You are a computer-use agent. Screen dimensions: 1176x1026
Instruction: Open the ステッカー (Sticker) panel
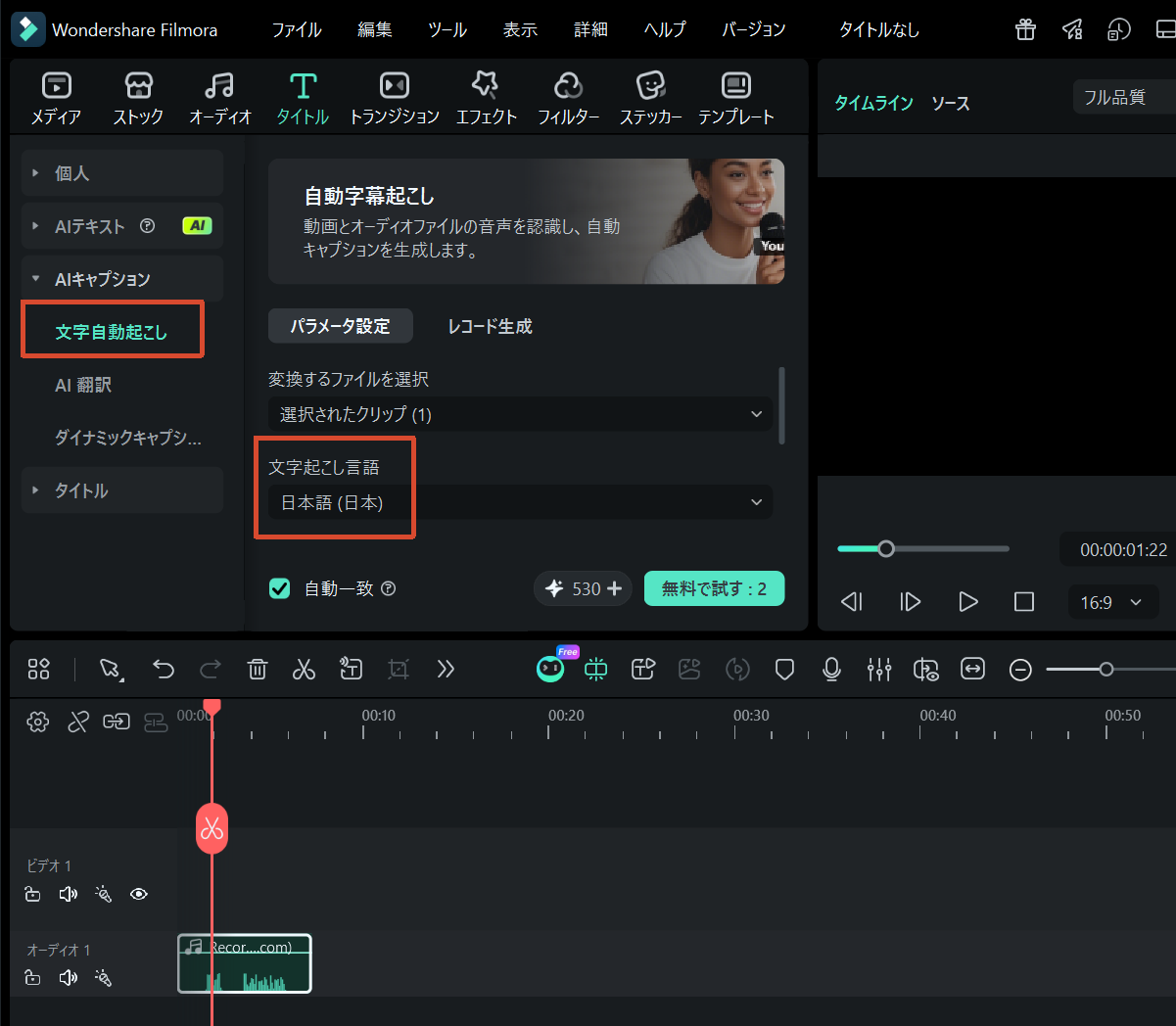(651, 99)
